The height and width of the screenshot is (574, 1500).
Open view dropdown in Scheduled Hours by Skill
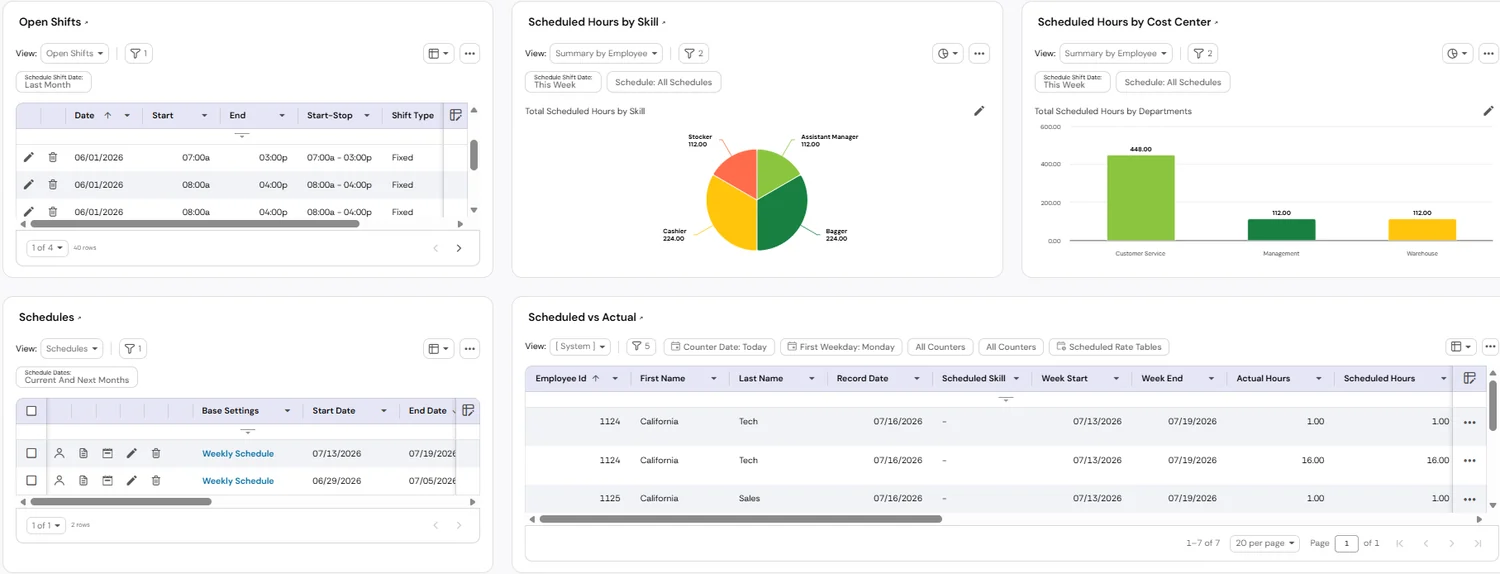pos(606,54)
